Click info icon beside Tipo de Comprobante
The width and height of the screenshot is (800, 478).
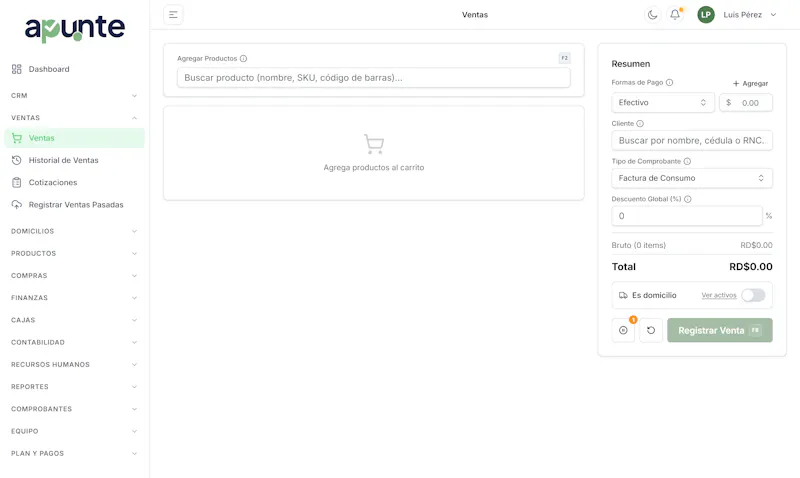[687, 161]
